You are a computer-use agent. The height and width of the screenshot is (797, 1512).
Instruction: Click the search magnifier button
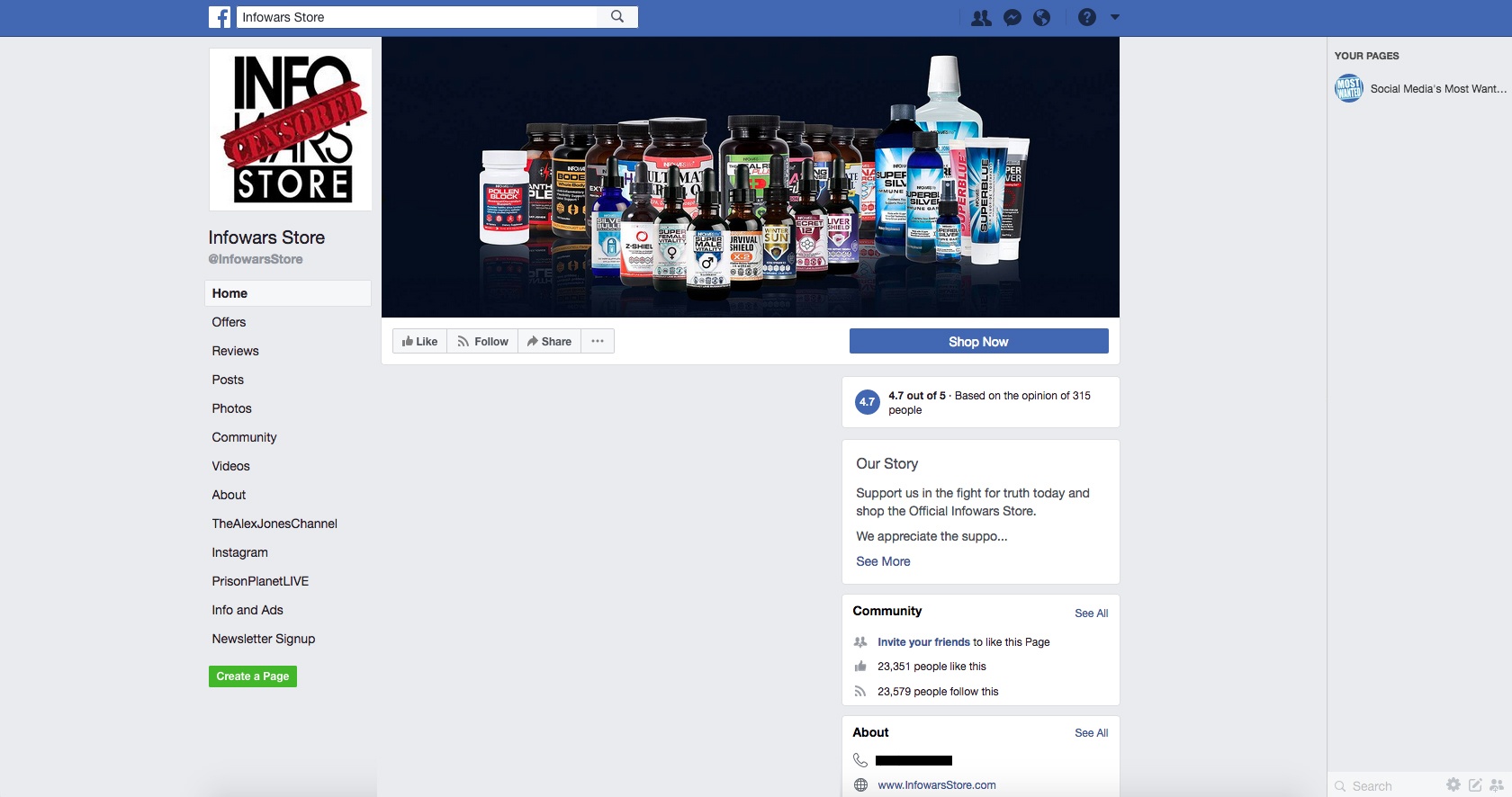(617, 16)
